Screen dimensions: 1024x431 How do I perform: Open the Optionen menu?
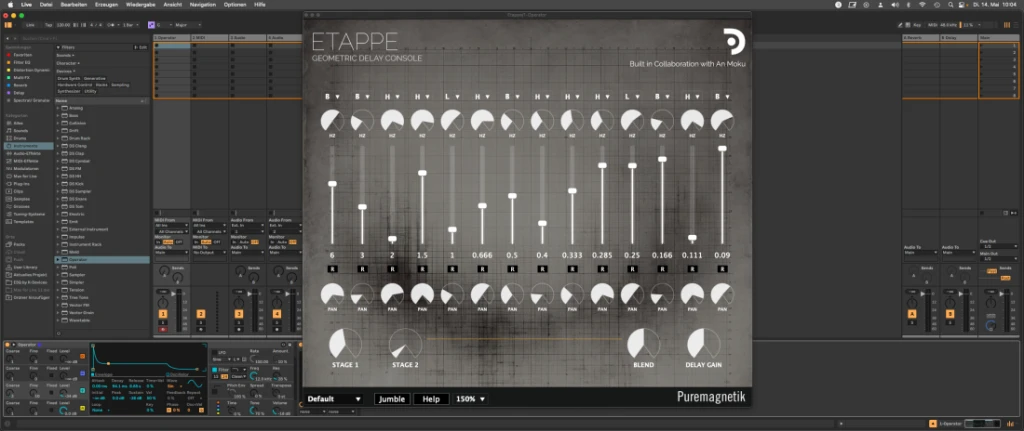(x=235, y=4)
